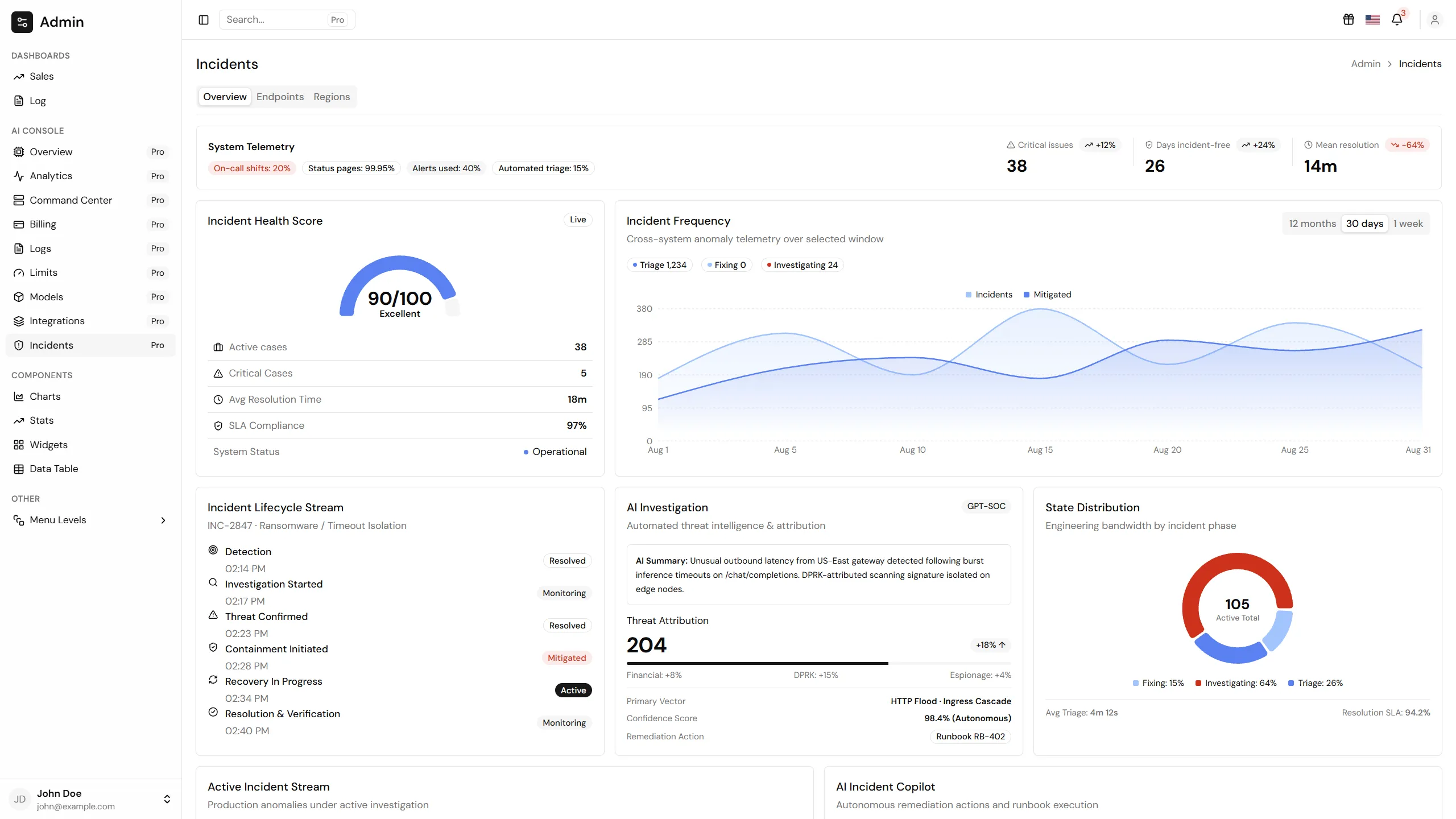Click the Admin logo icon
Viewport: 1456px width, 819px height.
22,22
